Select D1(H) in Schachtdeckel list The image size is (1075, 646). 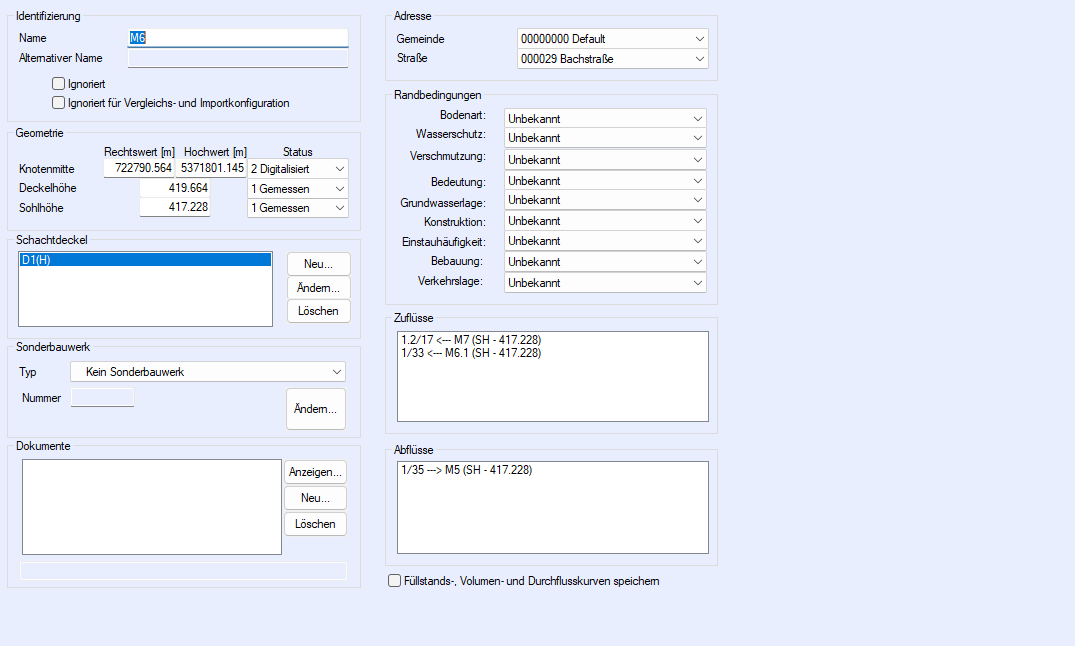(x=145, y=260)
